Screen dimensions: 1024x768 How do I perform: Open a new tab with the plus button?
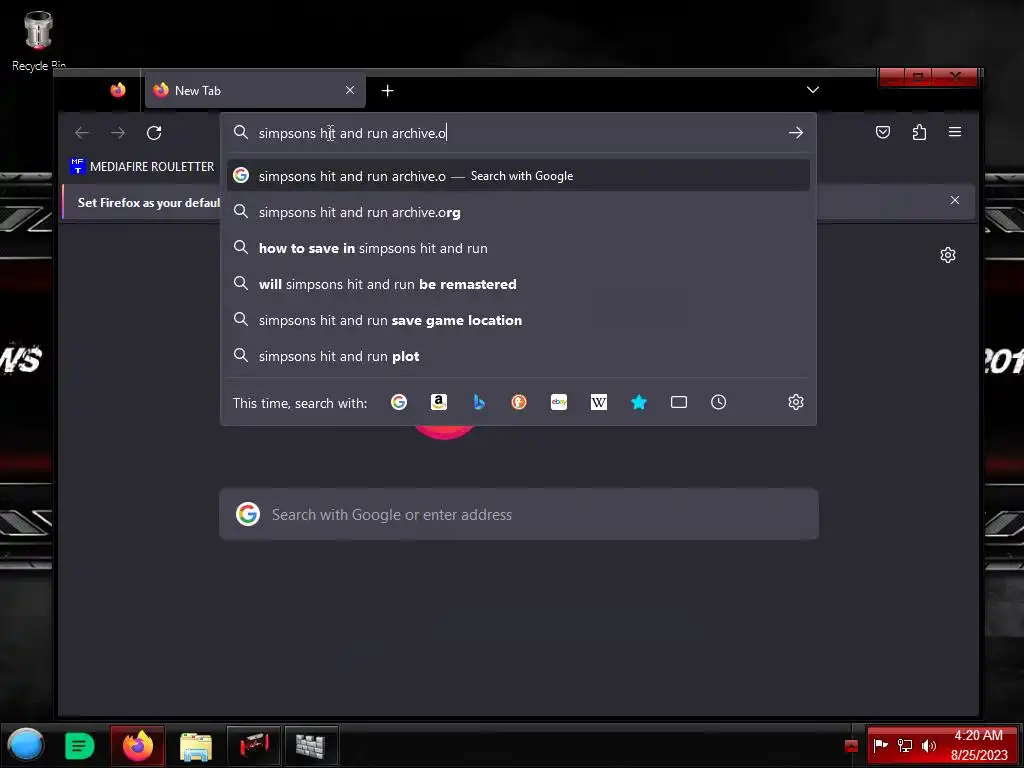click(x=387, y=91)
